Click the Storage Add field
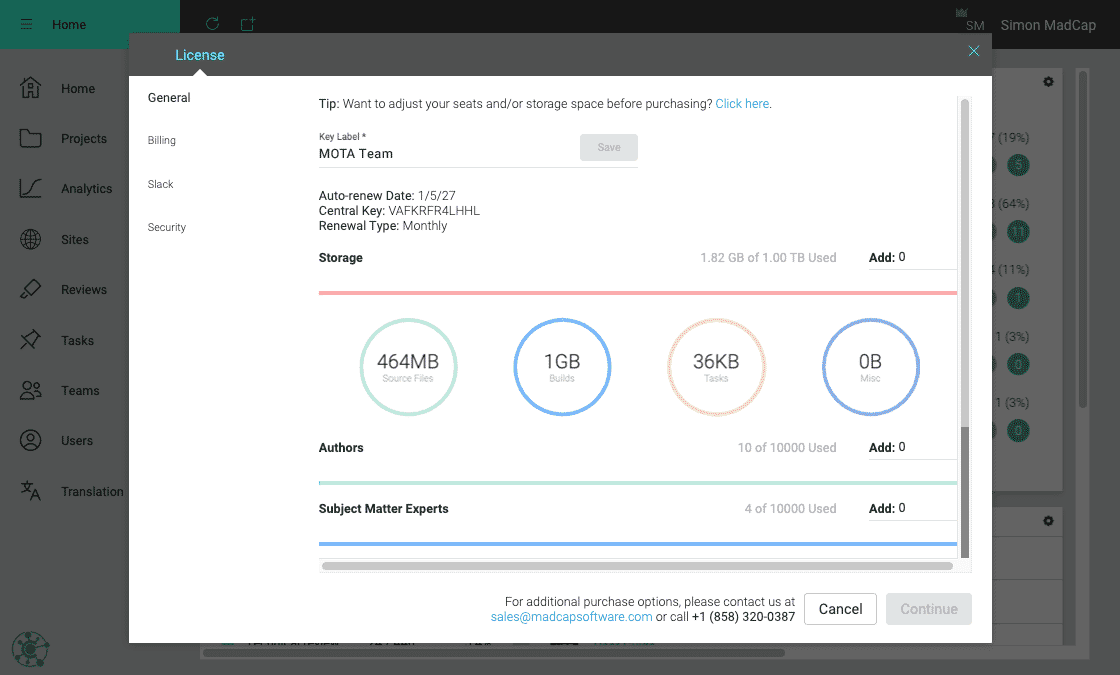Viewport: 1120px width, 675px height. point(912,257)
